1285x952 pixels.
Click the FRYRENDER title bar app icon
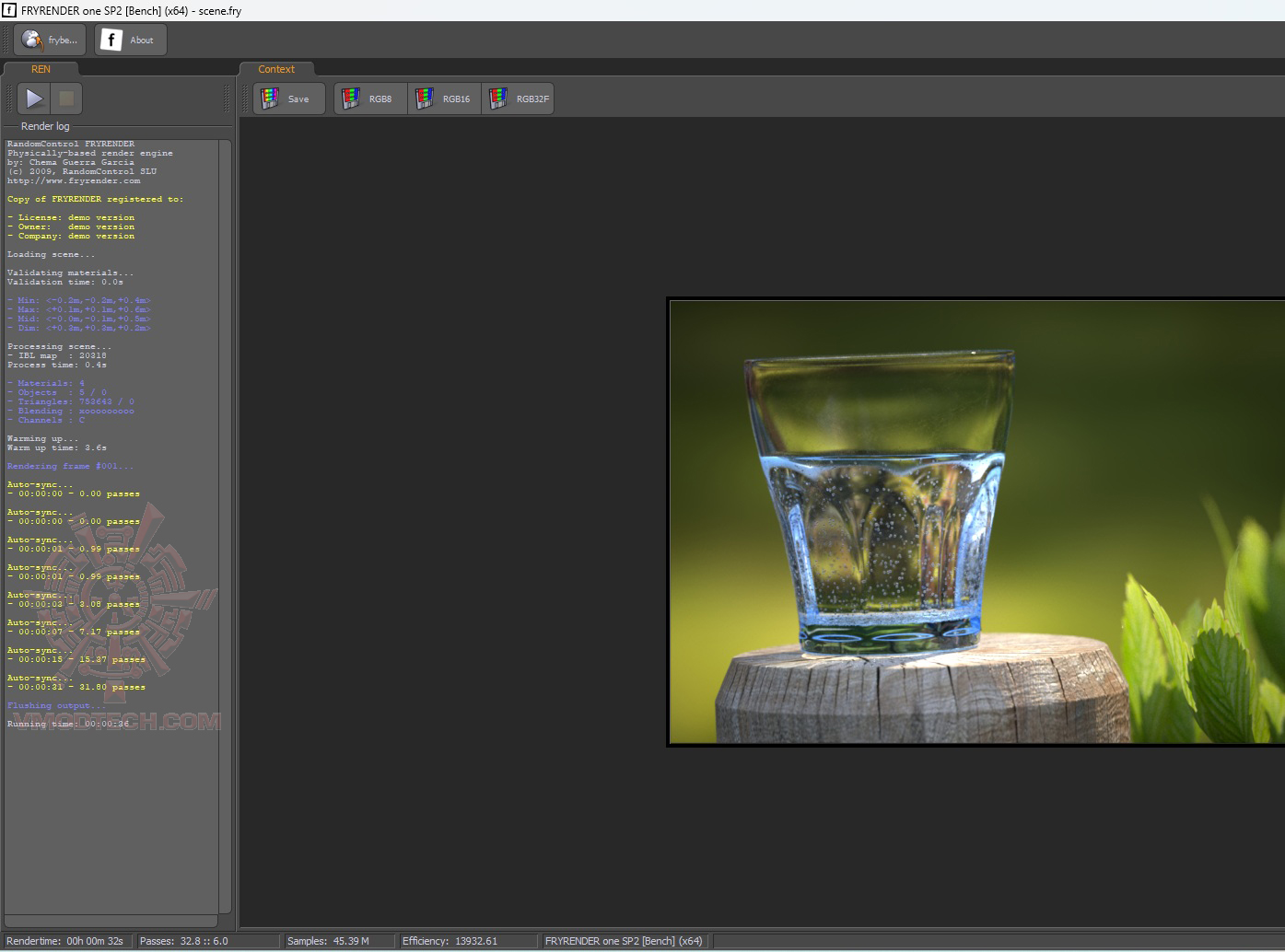click(x=9, y=10)
